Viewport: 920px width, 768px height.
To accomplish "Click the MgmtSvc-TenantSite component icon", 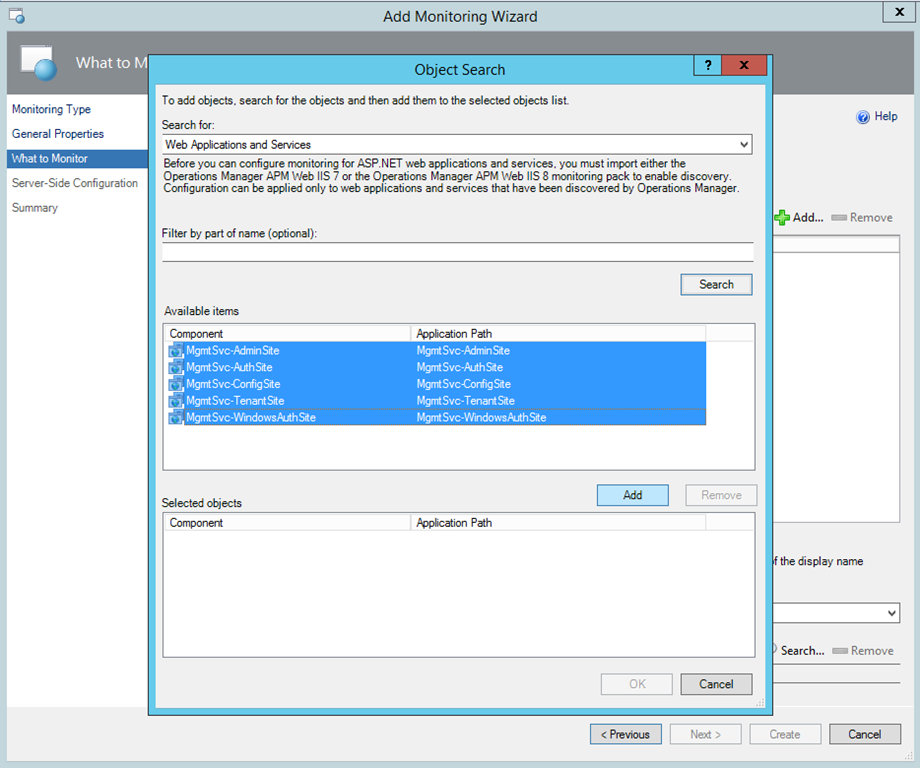I will click(176, 401).
